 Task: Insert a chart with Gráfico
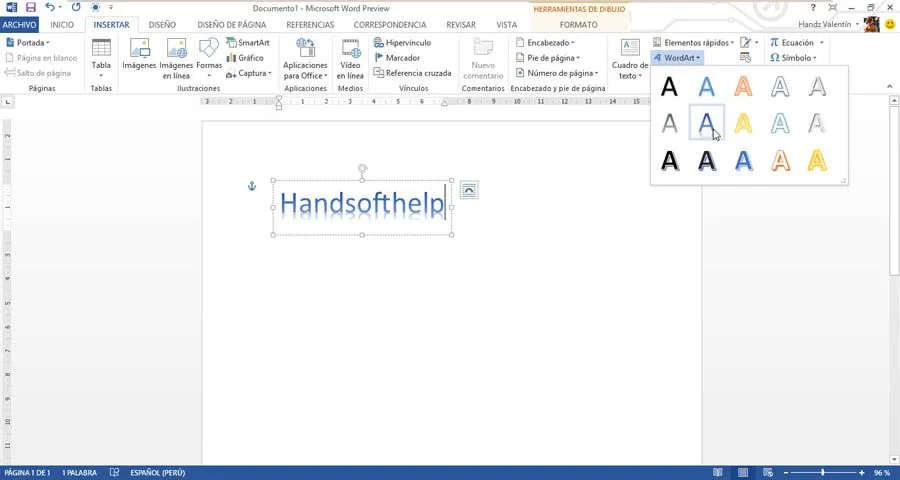tap(245, 58)
